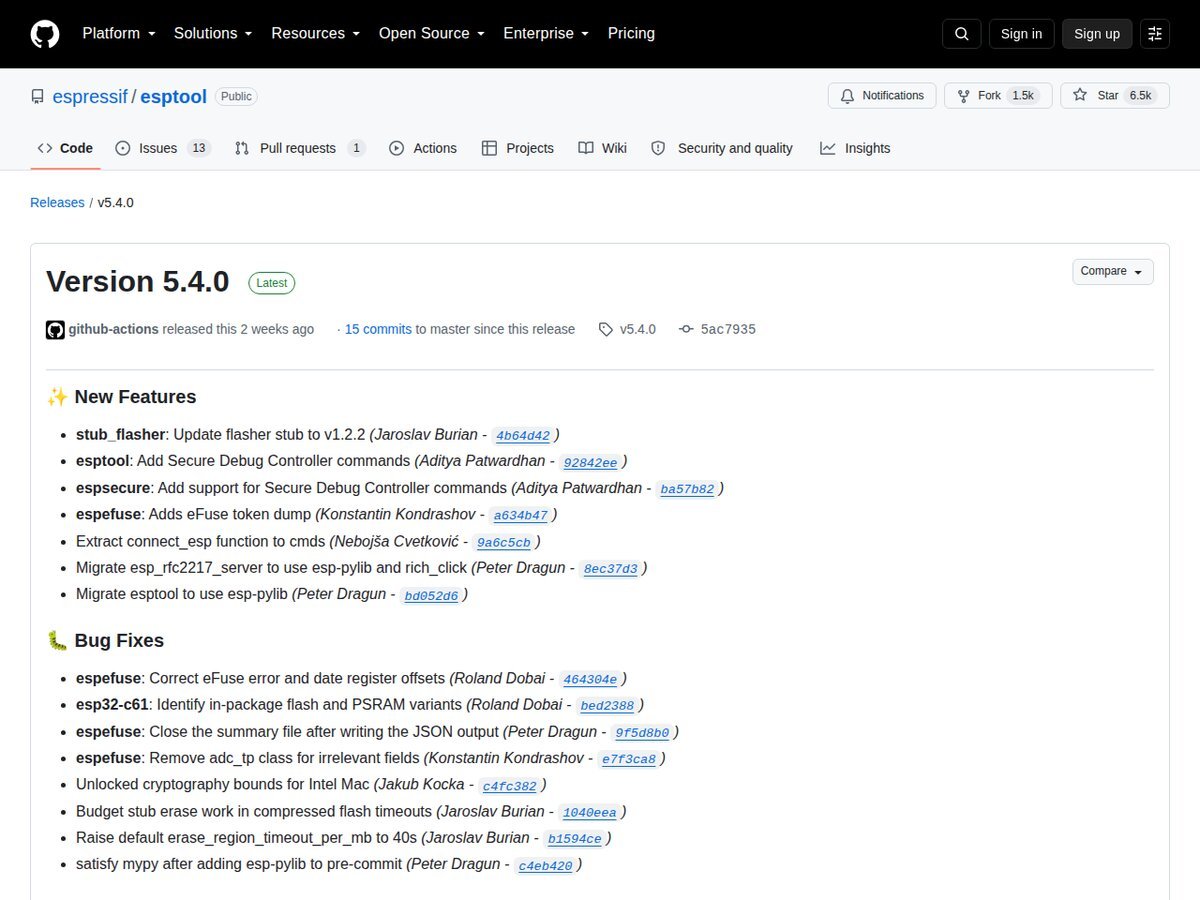Open commit b1594ce
Screen dimensions: 1200x900
click(575, 839)
